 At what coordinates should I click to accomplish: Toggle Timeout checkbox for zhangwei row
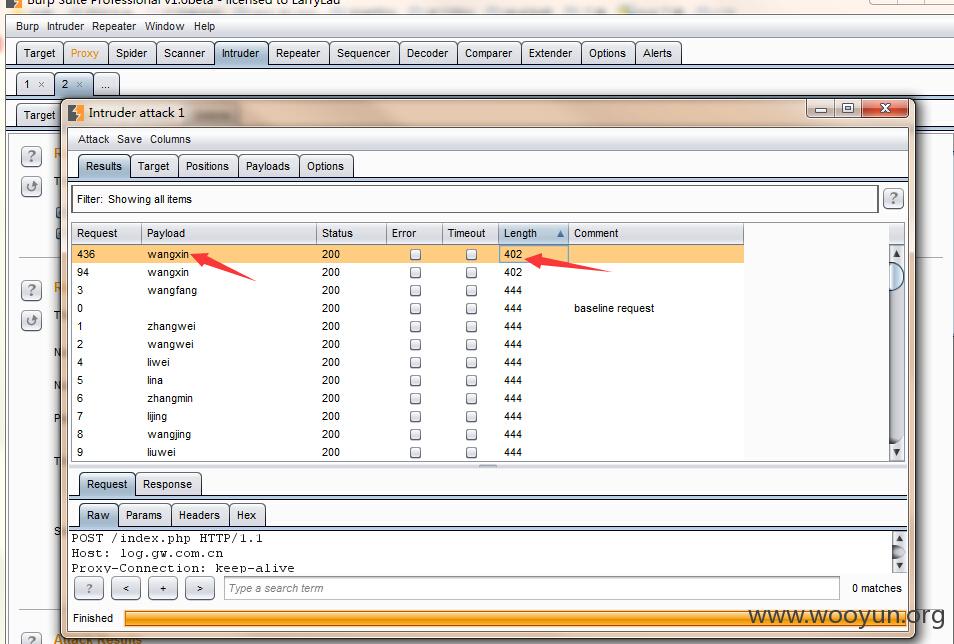click(472, 326)
